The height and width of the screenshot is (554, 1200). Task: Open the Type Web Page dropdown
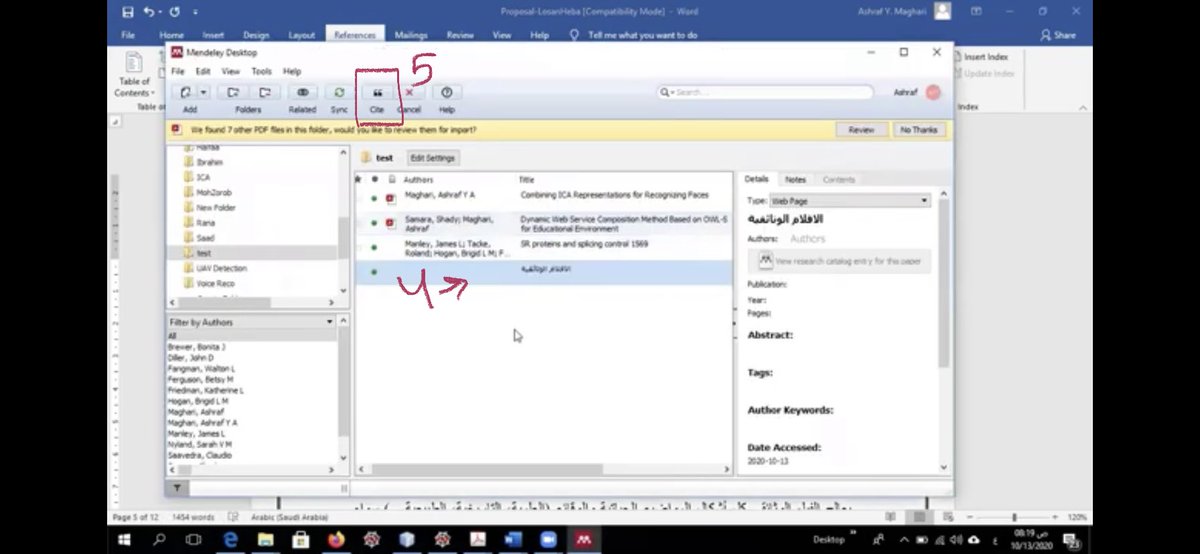pyautogui.click(x=850, y=201)
